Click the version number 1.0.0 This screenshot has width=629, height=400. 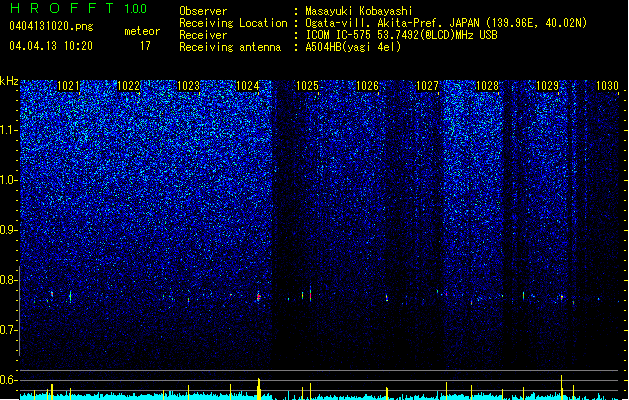coord(135,8)
